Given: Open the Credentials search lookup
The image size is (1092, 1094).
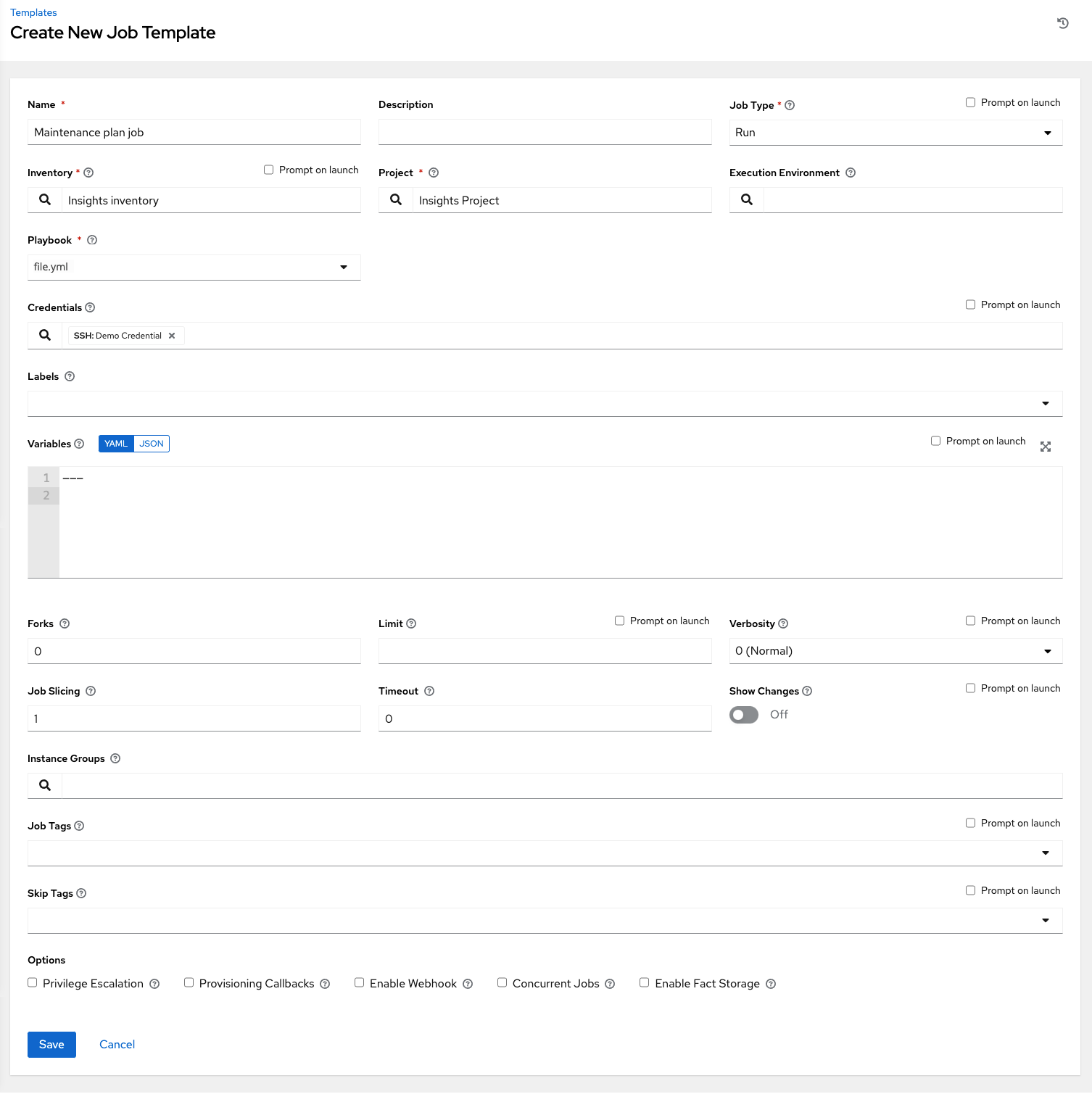Looking at the screenshot, I should tap(44, 335).
